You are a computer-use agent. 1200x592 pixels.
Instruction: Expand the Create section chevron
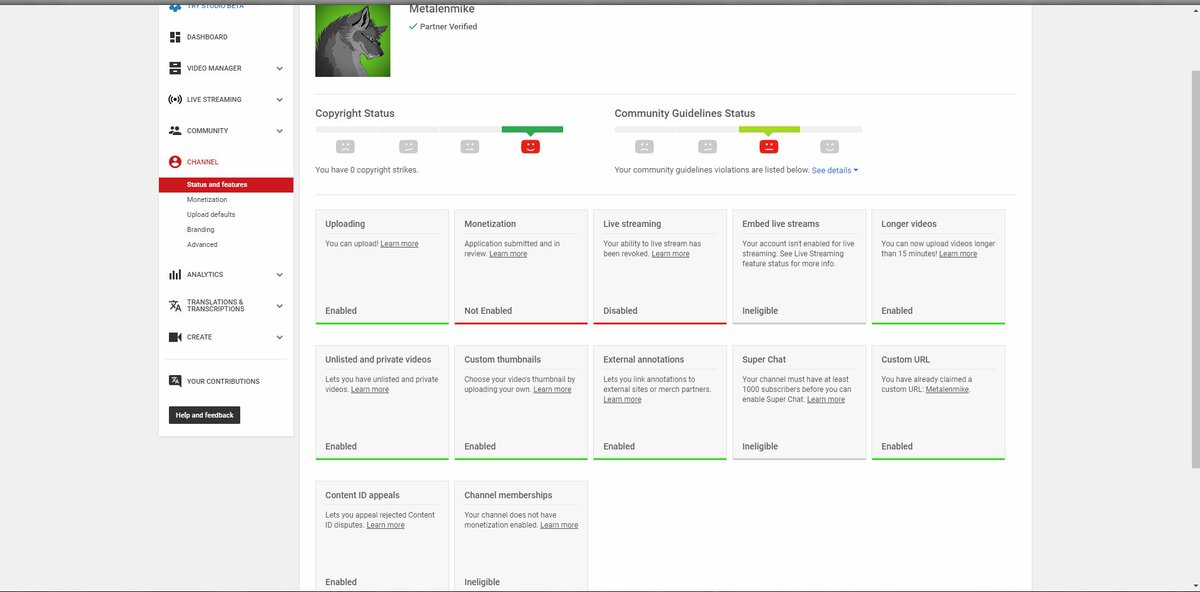[280, 338]
